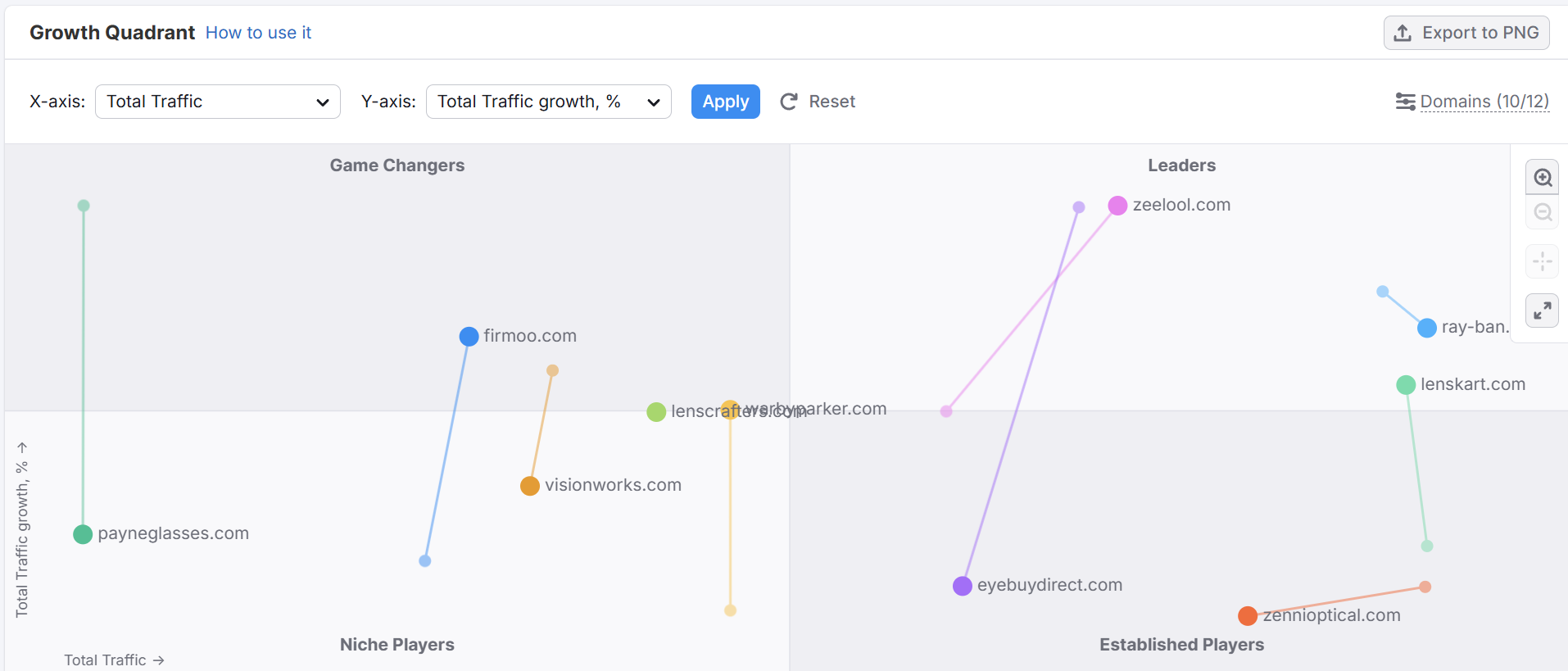This screenshot has width=1568, height=671.
Task: Apply the selected axis settings
Action: tap(726, 102)
